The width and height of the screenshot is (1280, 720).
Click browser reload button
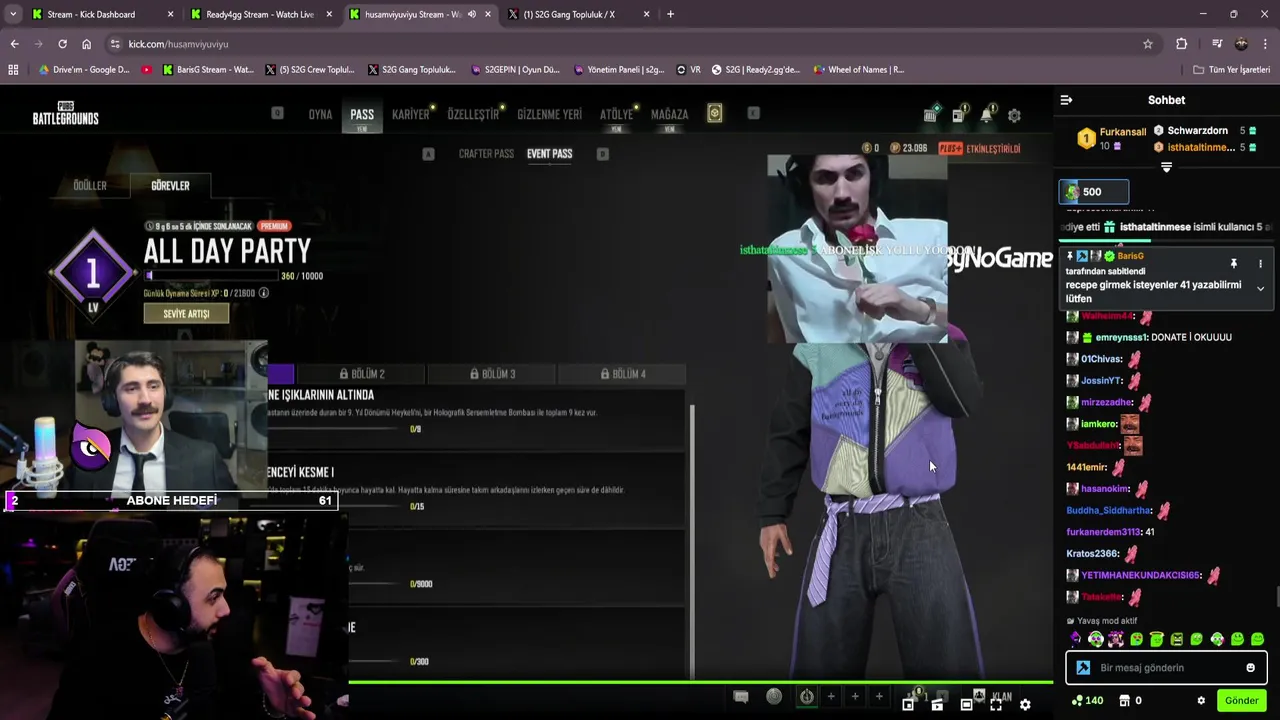coord(62,44)
